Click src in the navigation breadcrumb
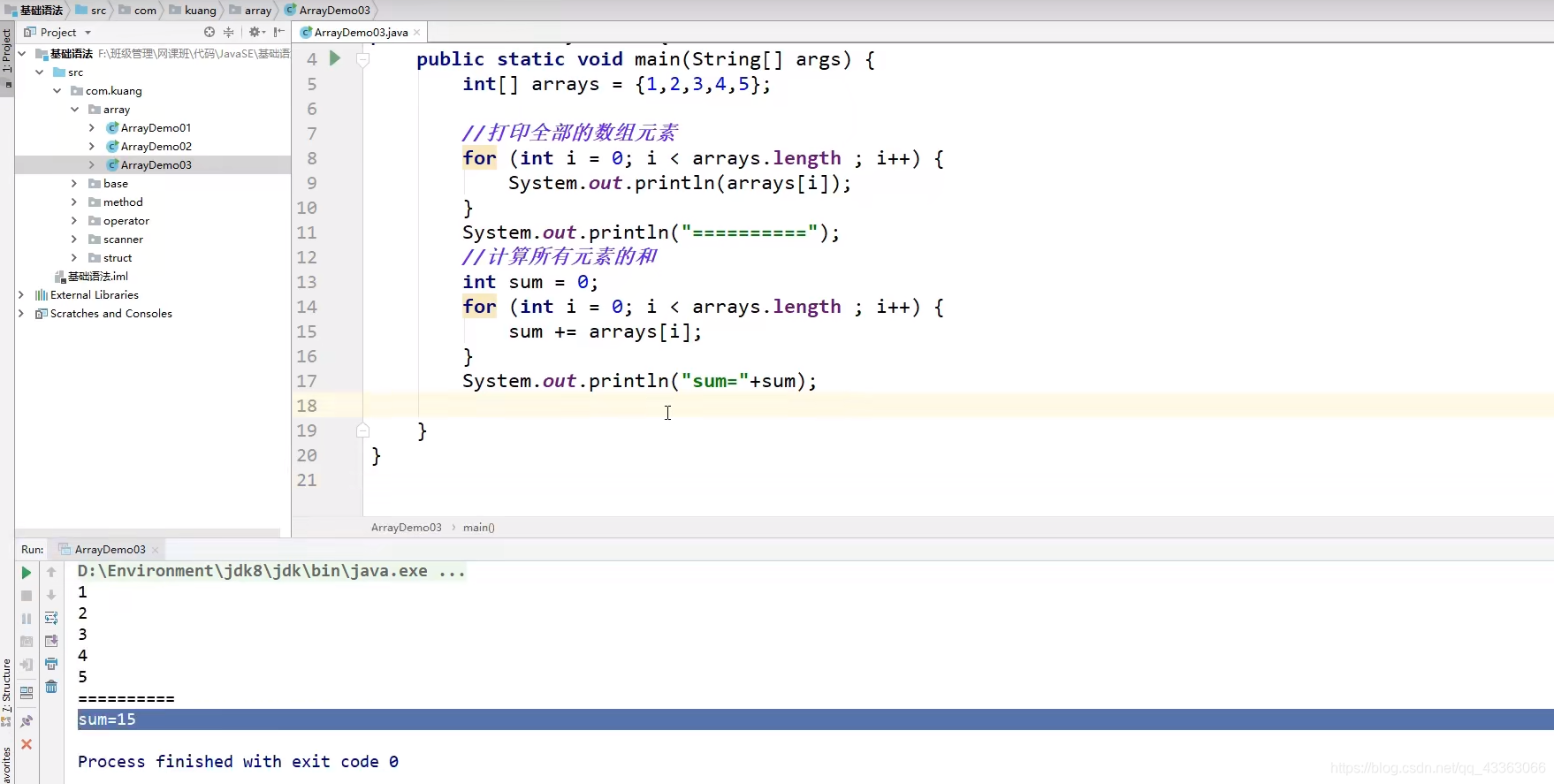Viewport: 1554px width, 784px height. [90, 10]
